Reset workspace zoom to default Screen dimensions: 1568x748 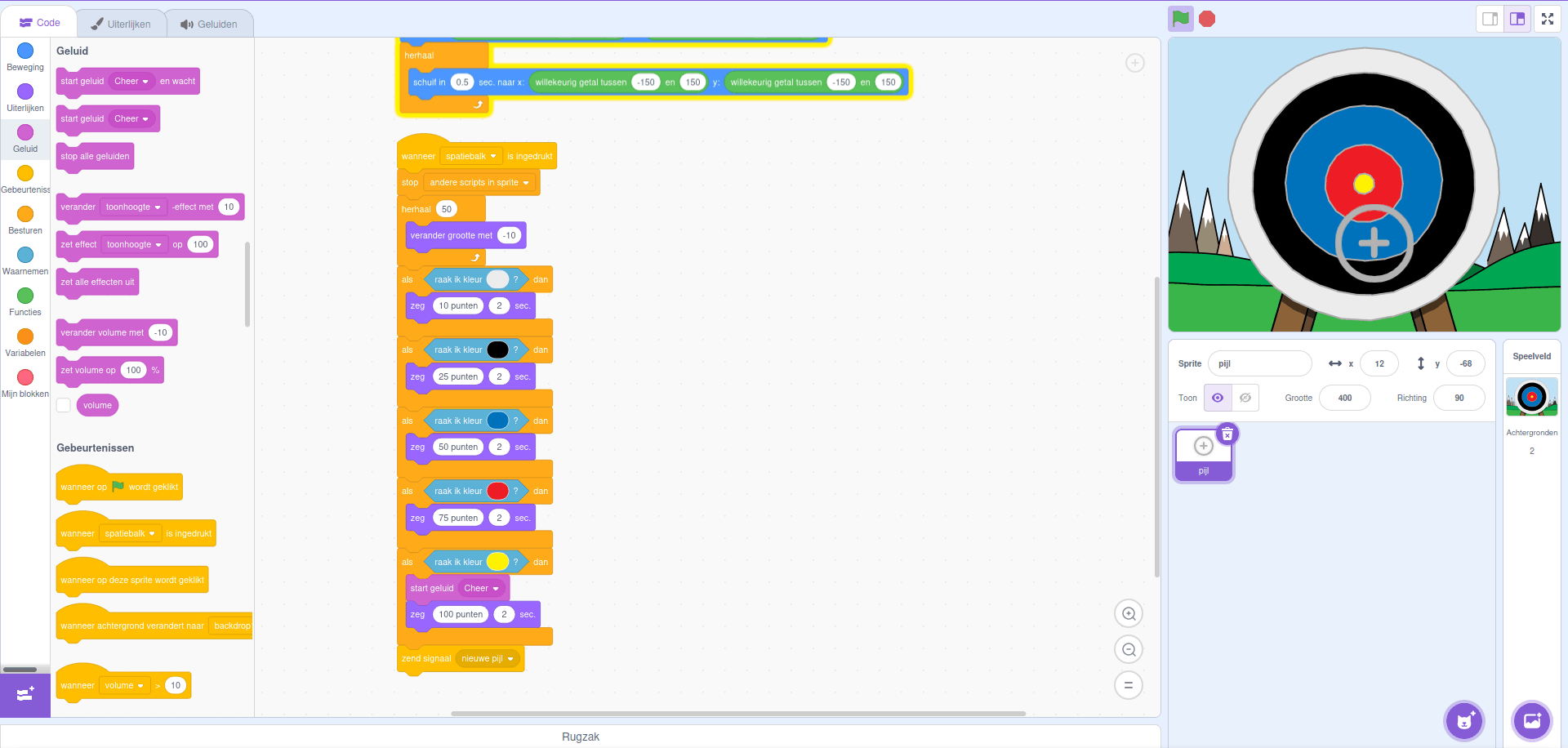click(x=1129, y=685)
